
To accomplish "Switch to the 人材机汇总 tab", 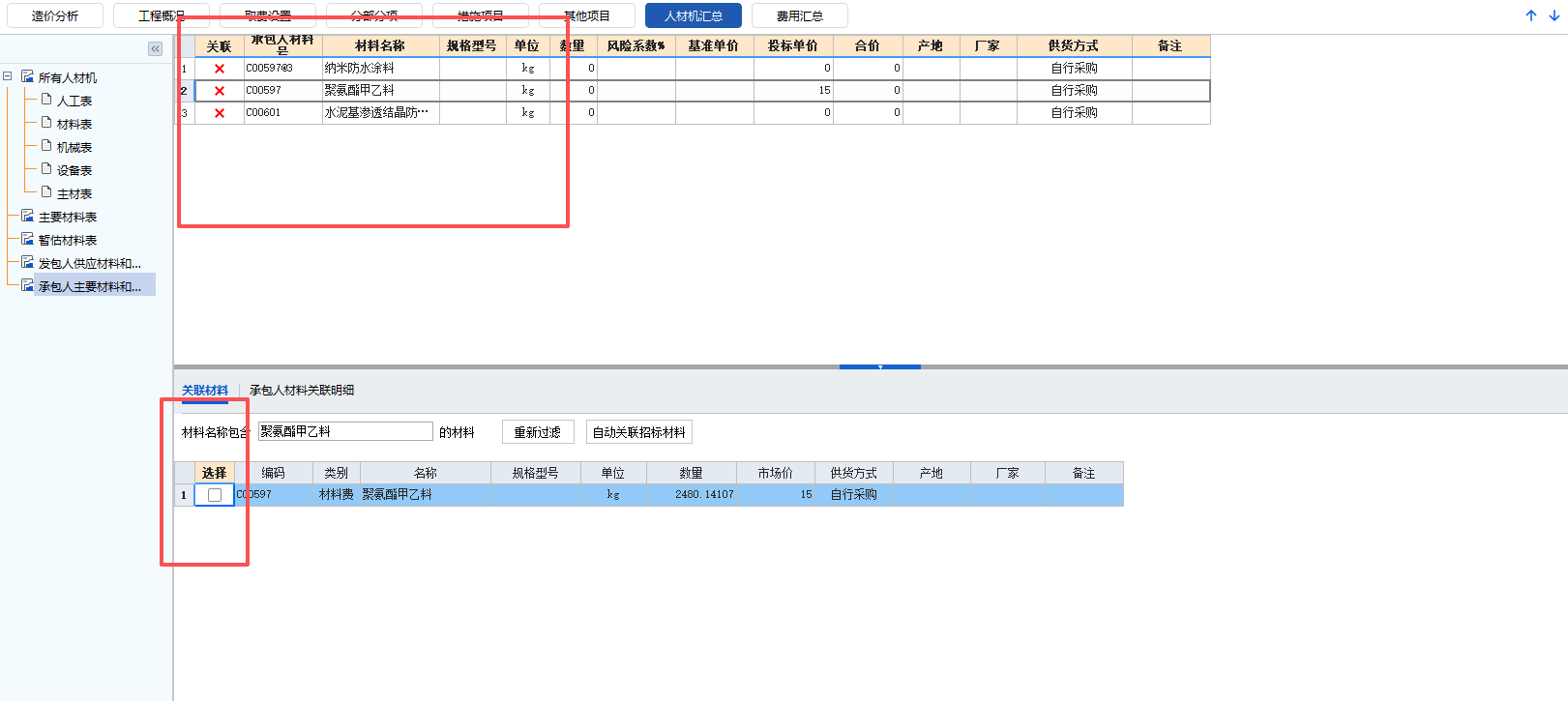I will click(x=694, y=15).
